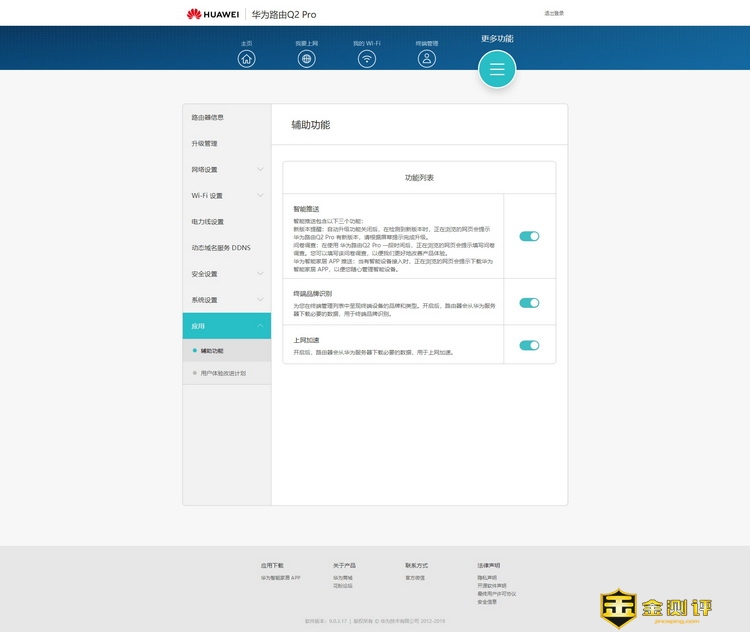Disable 终端品牌识别 switch

click(529, 303)
